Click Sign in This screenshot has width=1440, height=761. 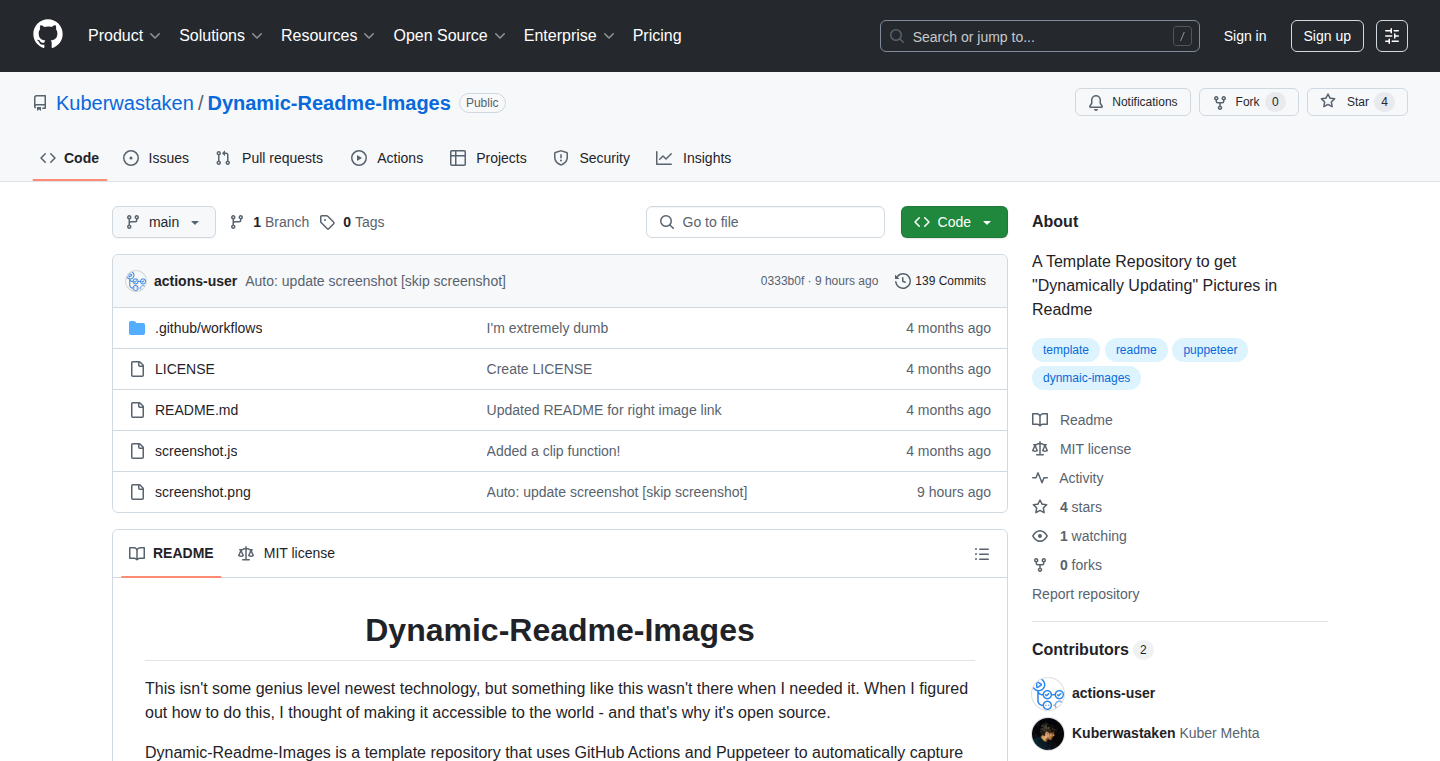point(1245,36)
